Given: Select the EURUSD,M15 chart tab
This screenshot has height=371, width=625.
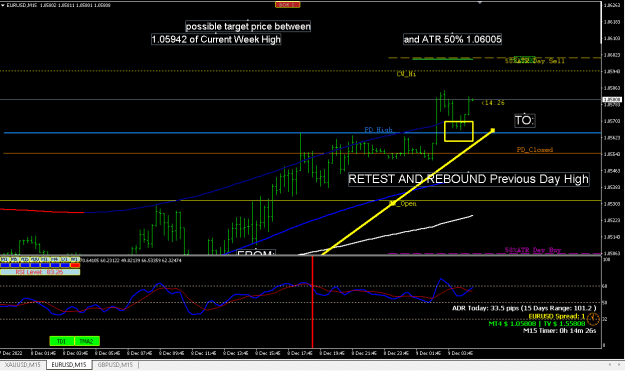Looking at the screenshot, I should (69, 365).
